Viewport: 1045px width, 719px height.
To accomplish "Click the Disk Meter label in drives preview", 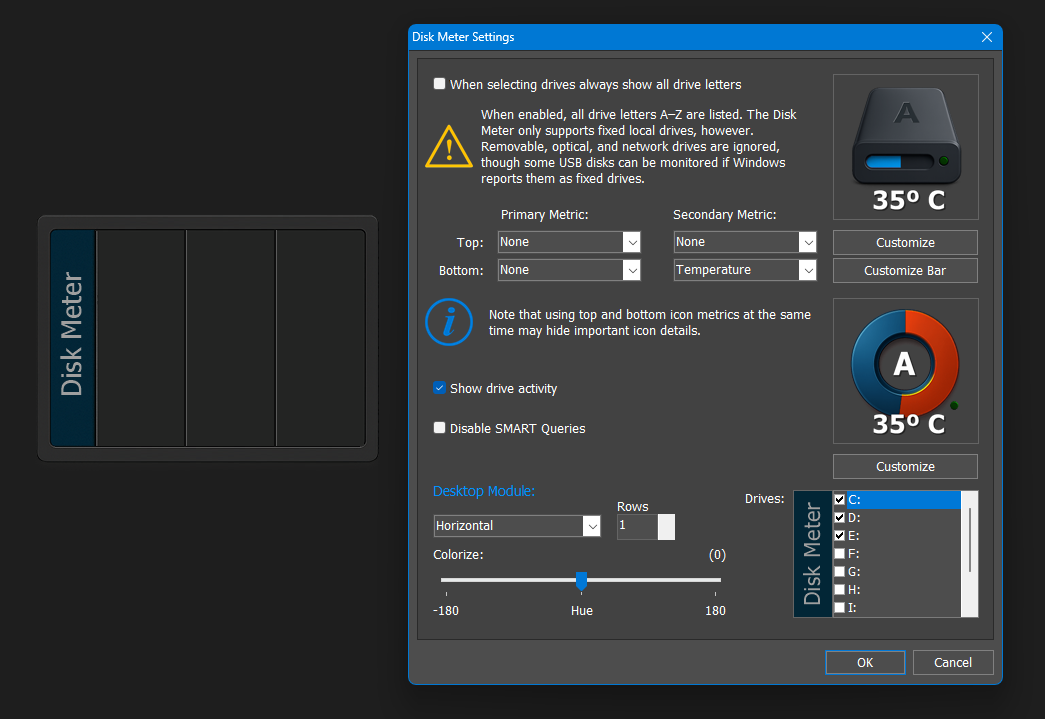I will pyautogui.click(x=813, y=555).
